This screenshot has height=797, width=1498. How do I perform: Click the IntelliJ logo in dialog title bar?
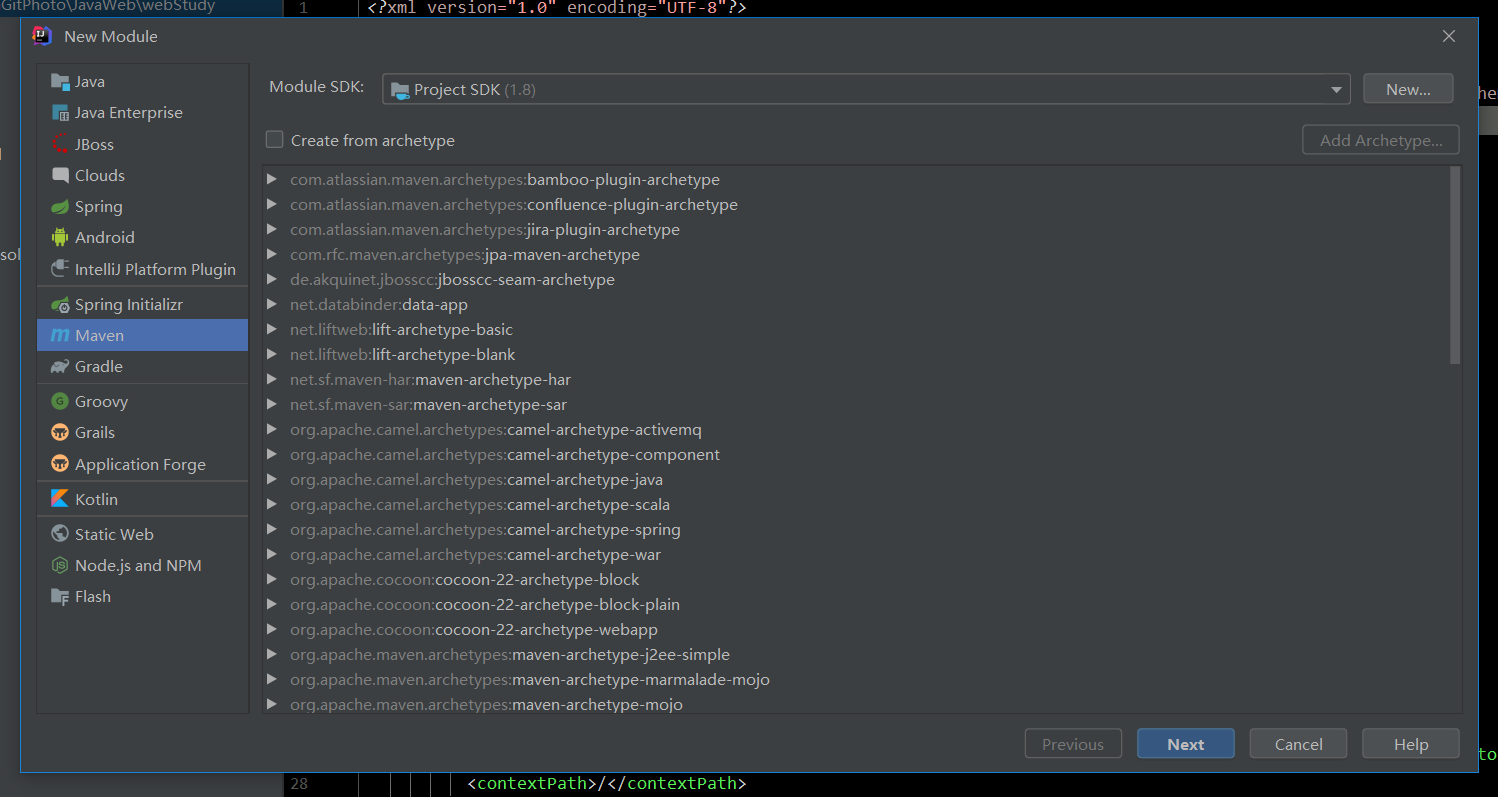pos(42,36)
